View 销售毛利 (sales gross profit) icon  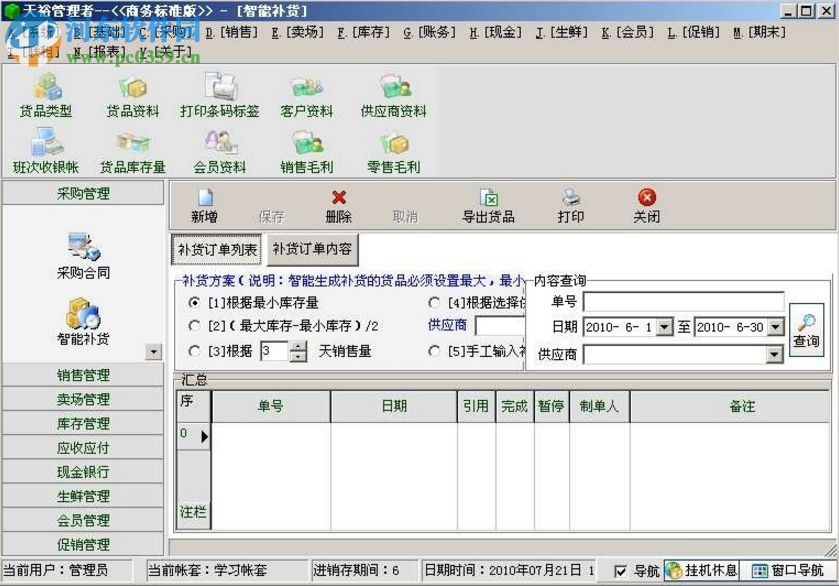305,152
